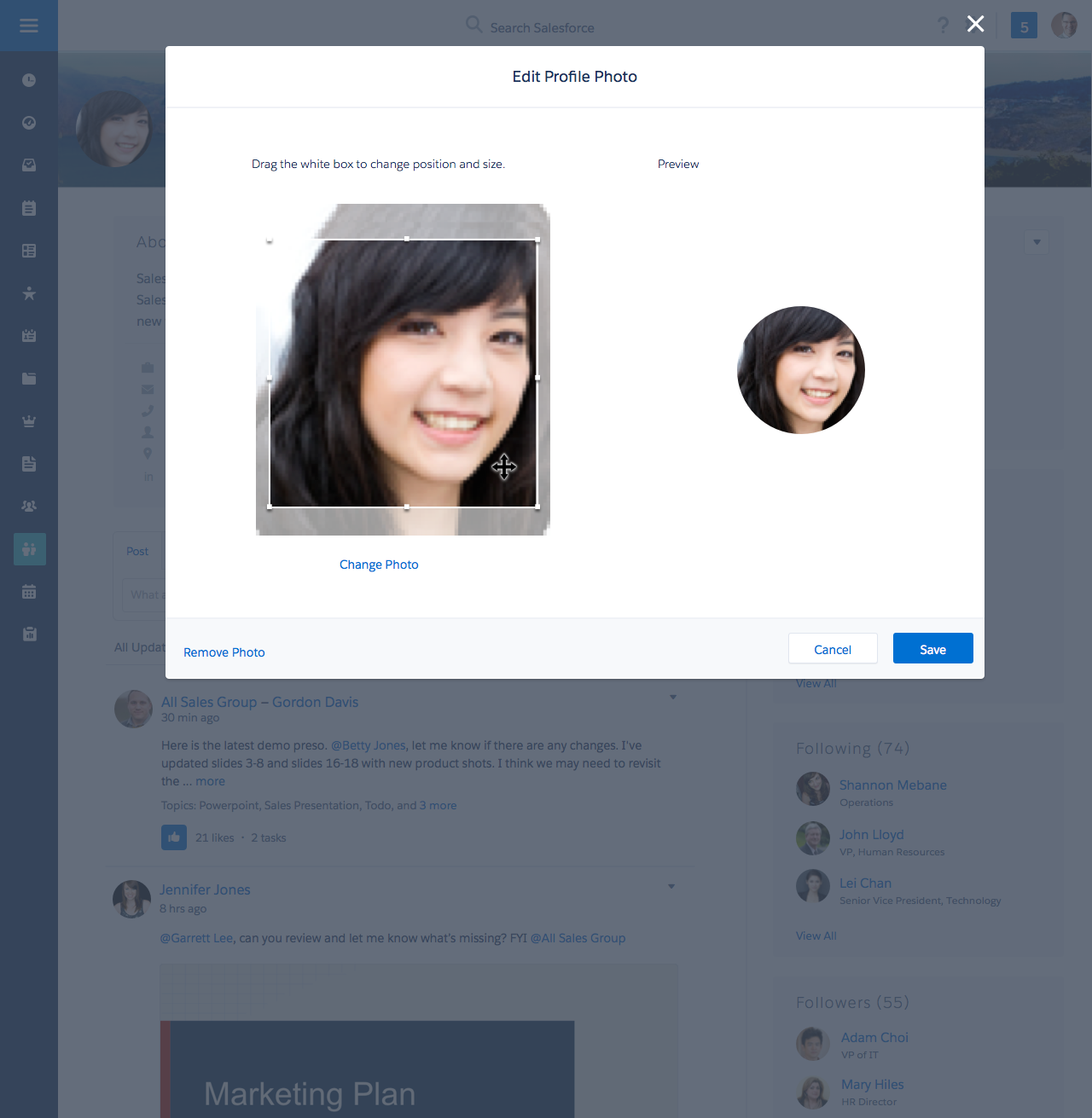1092x1118 pixels.
Task: Close the Edit Profile Photo dialog
Action: pyautogui.click(x=975, y=24)
